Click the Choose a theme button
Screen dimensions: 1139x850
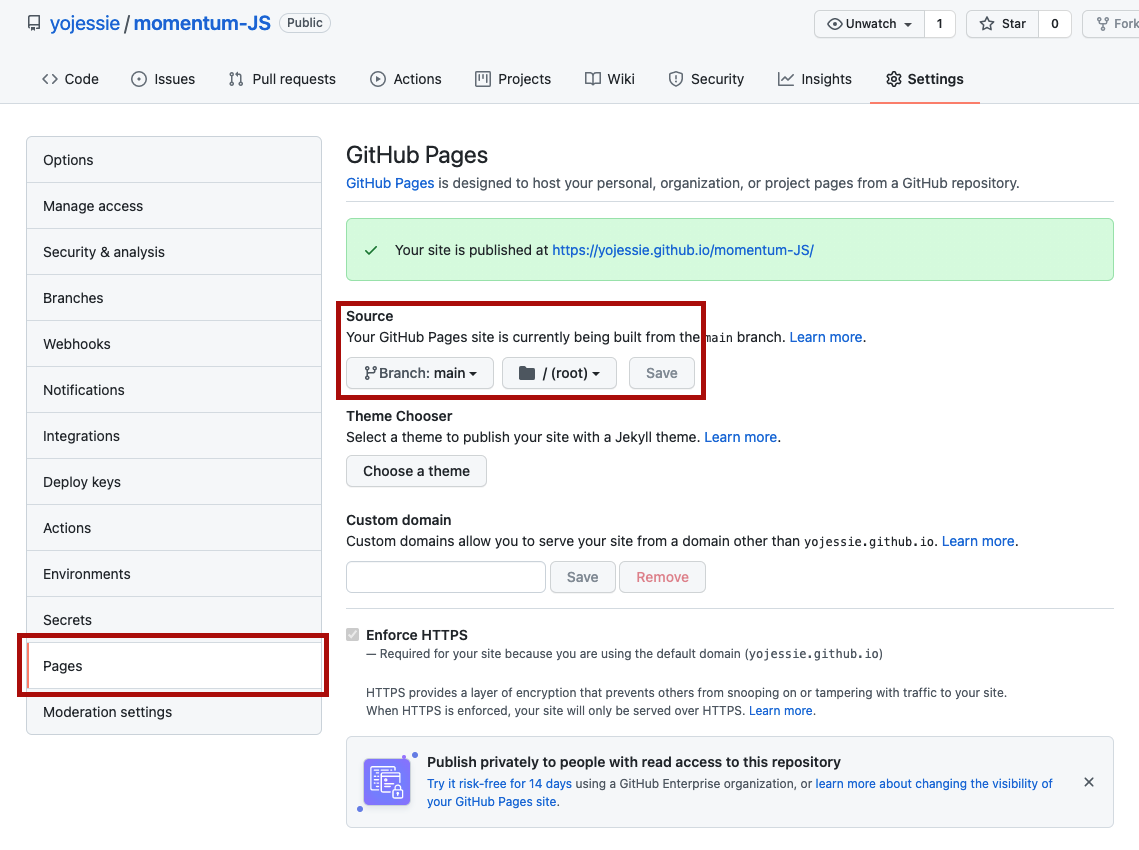[x=416, y=471]
